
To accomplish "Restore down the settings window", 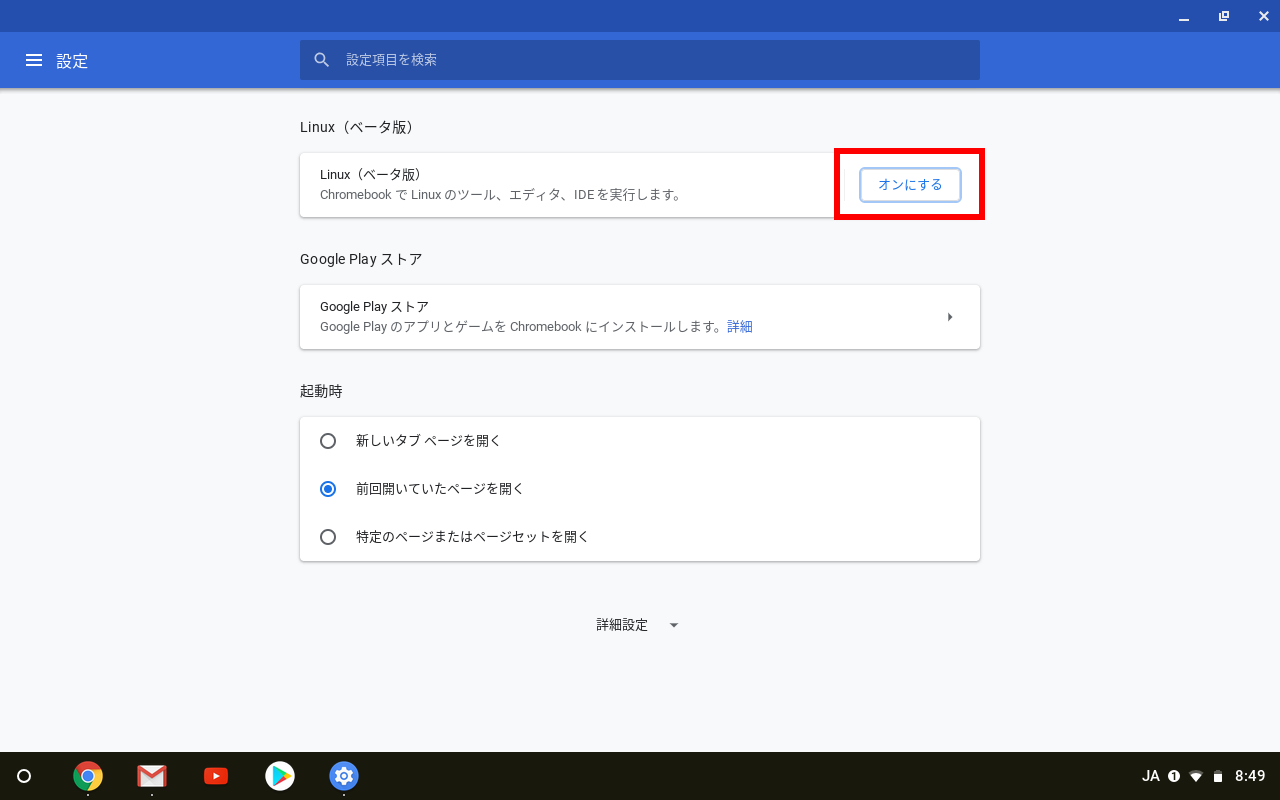I will pos(1224,16).
